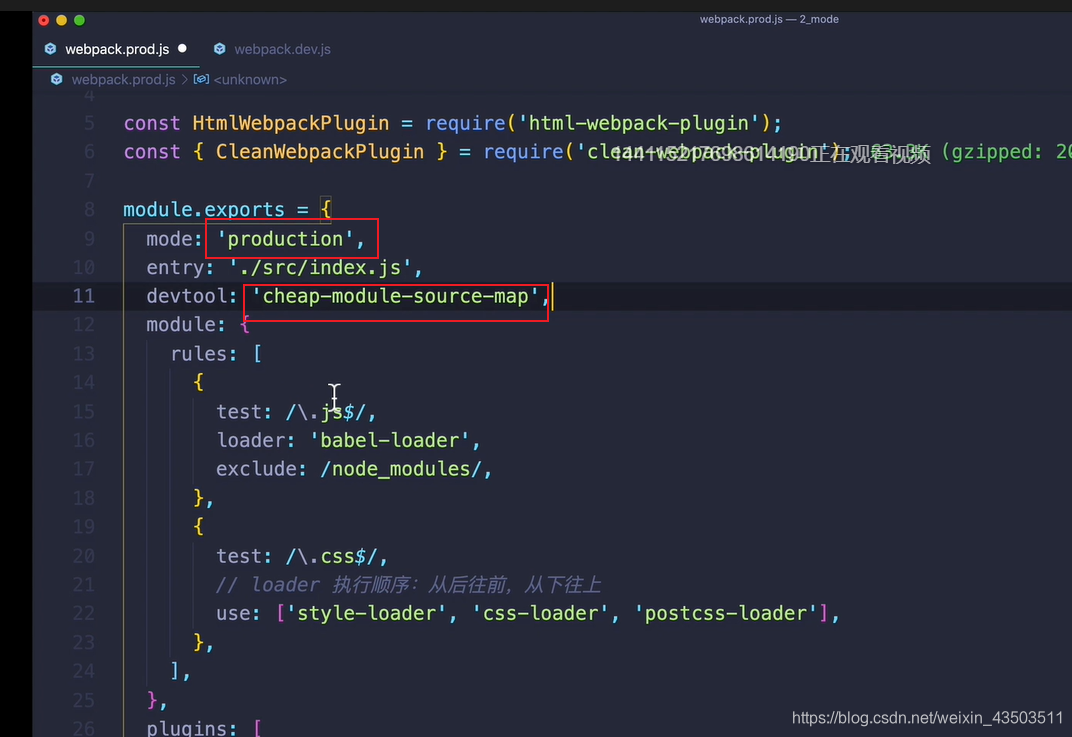Select the webpack.prod.js tab

(x=116, y=49)
